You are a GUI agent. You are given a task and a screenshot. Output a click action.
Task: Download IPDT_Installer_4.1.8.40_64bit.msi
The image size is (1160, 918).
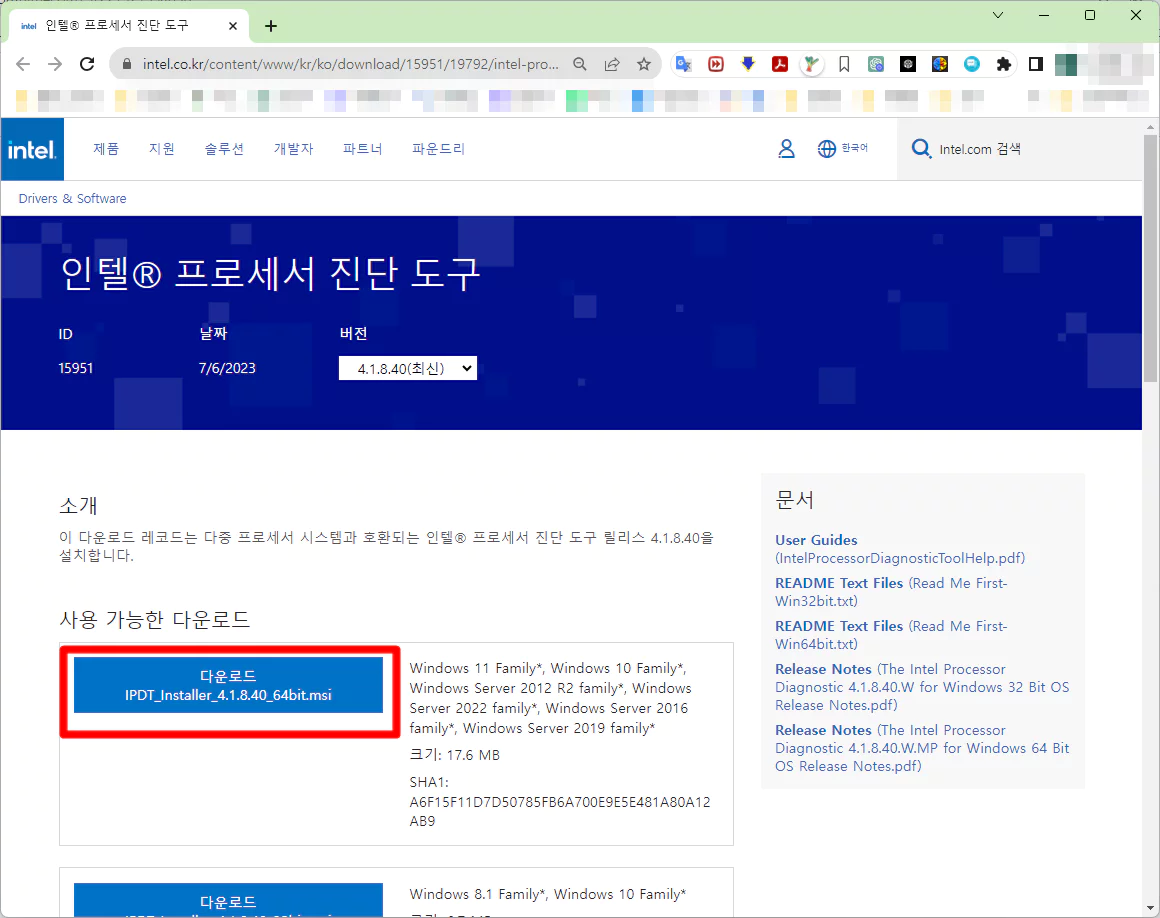(x=229, y=685)
